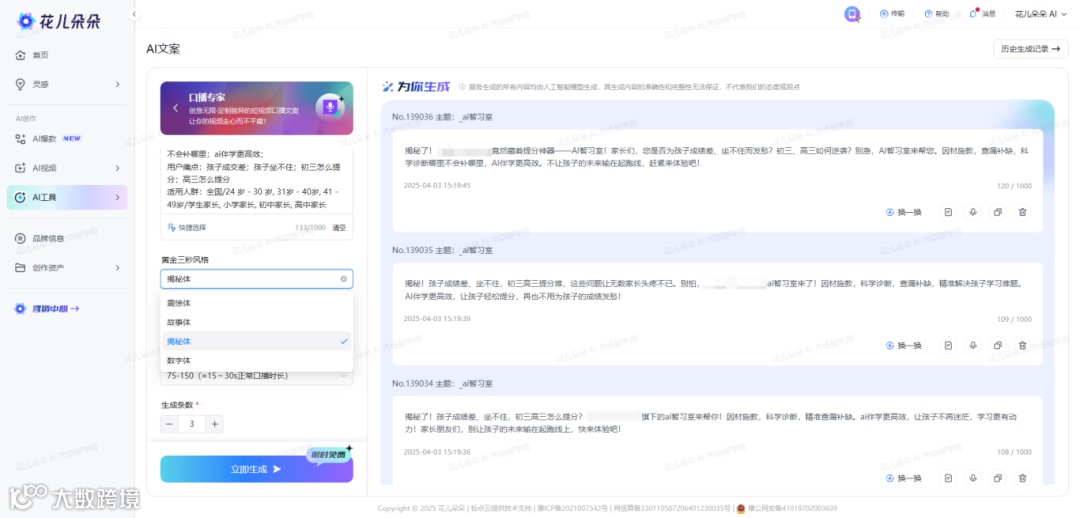Click the microphone icon on card No.139036
The image size is (1080, 518).
click(973, 212)
